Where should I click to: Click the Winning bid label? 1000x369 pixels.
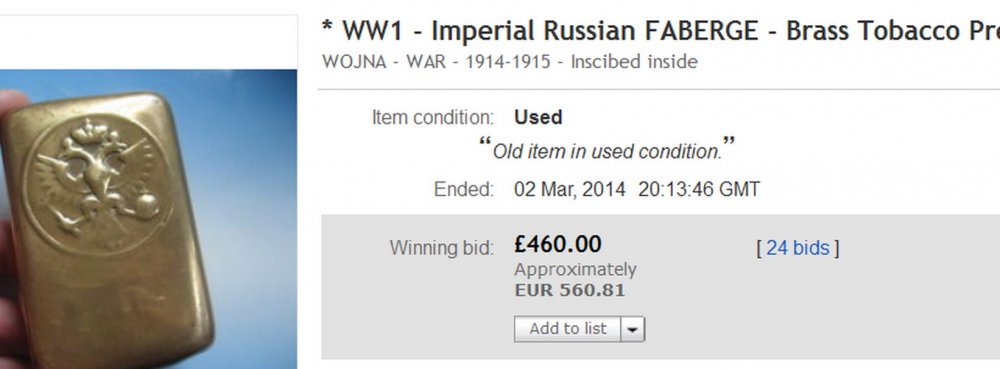click(442, 248)
